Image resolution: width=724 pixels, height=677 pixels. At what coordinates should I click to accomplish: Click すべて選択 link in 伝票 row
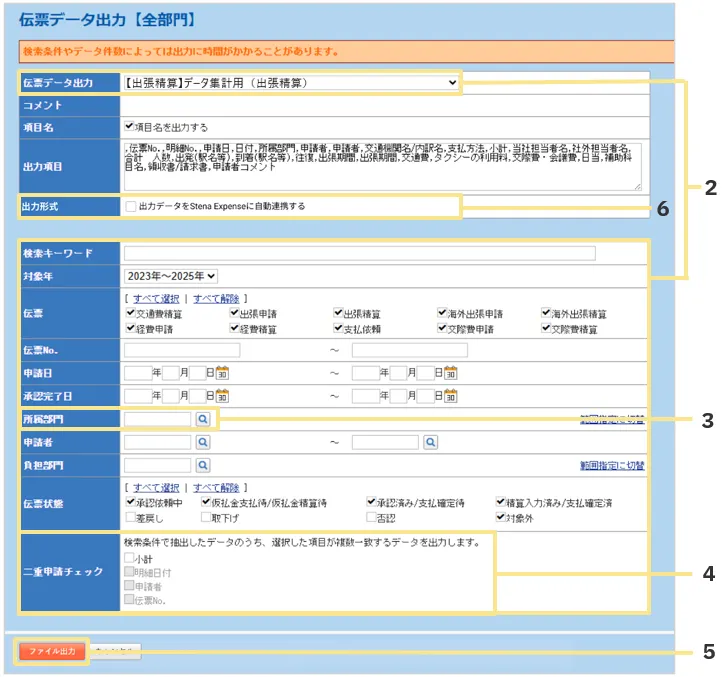[156, 299]
